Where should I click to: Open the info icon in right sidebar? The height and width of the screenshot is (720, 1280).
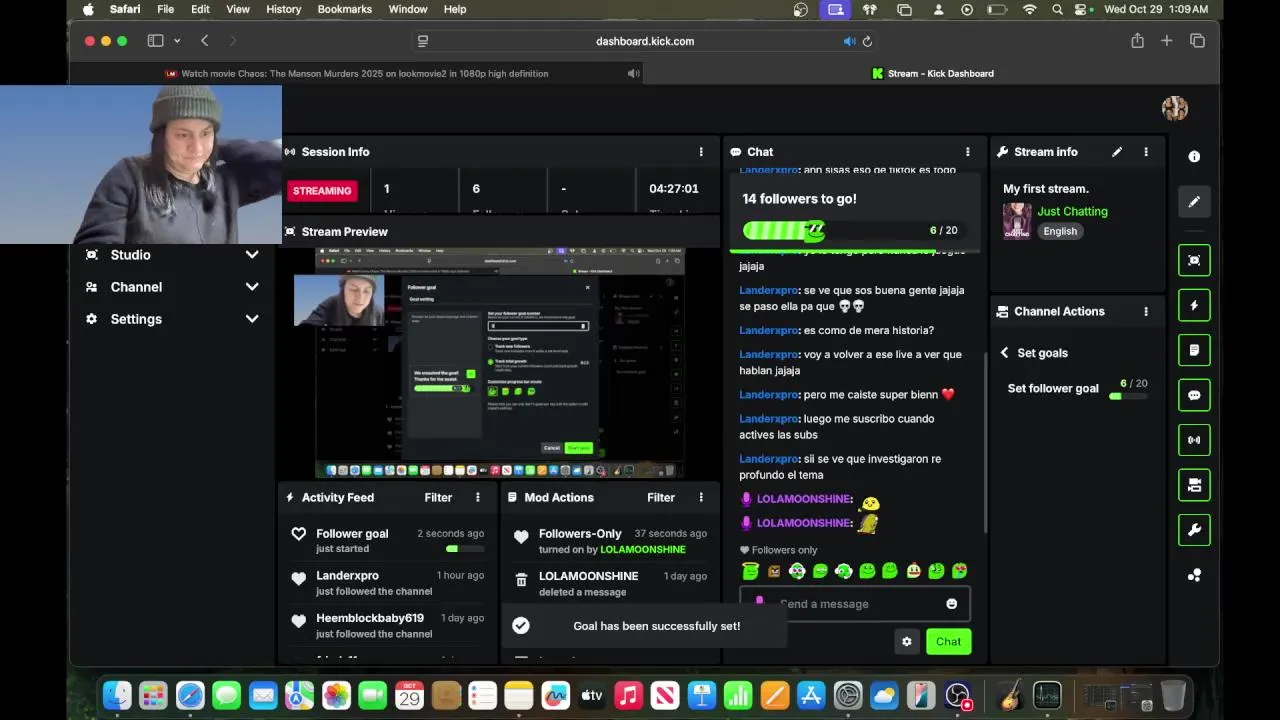[1194, 157]
